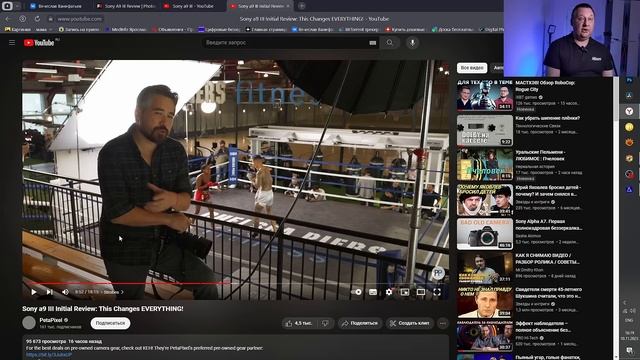Skip to the next video
Viewport: 640px width, 360px height.
click(x=49, y=292)
